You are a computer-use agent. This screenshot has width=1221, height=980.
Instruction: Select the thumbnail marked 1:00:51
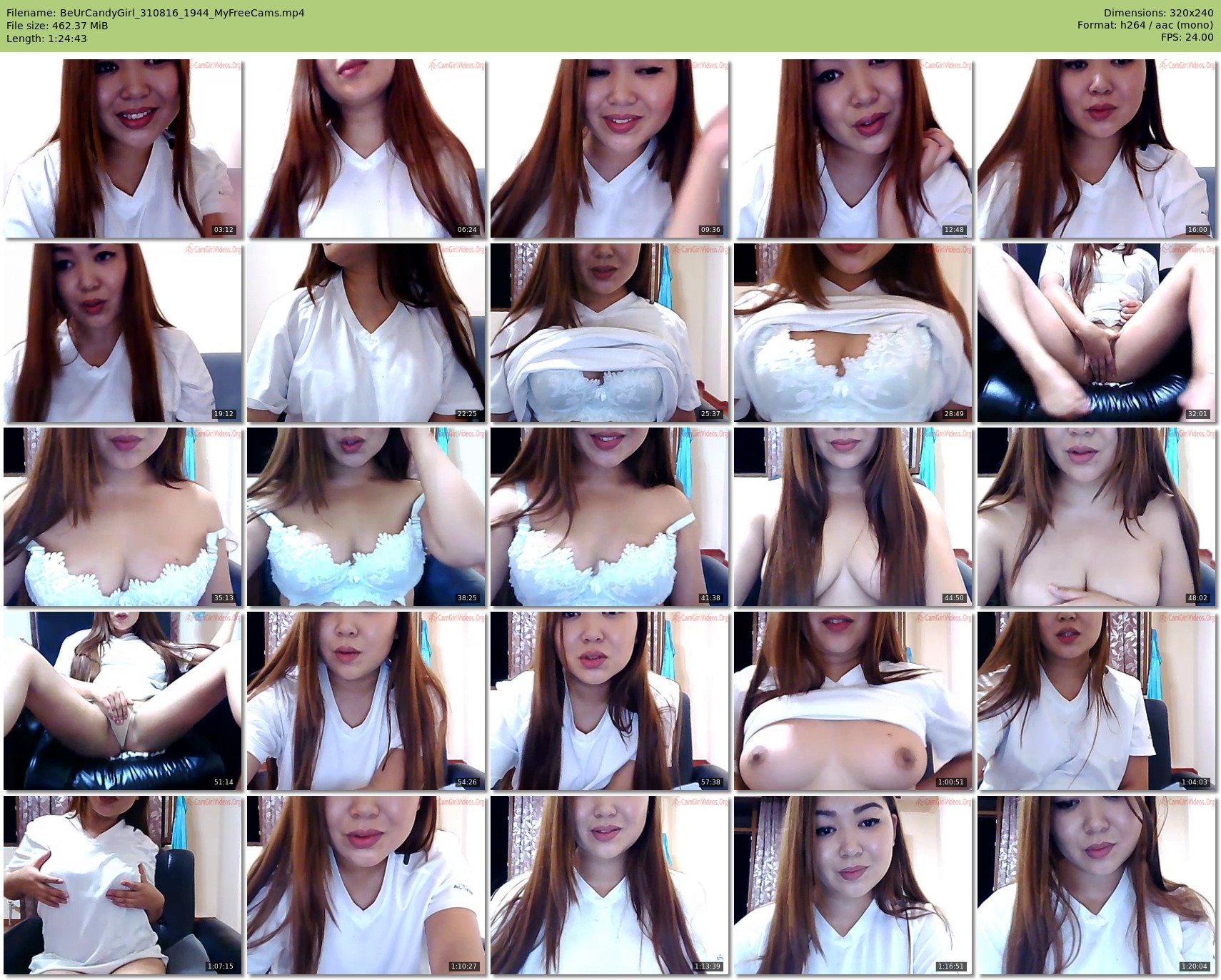point(853,701)
